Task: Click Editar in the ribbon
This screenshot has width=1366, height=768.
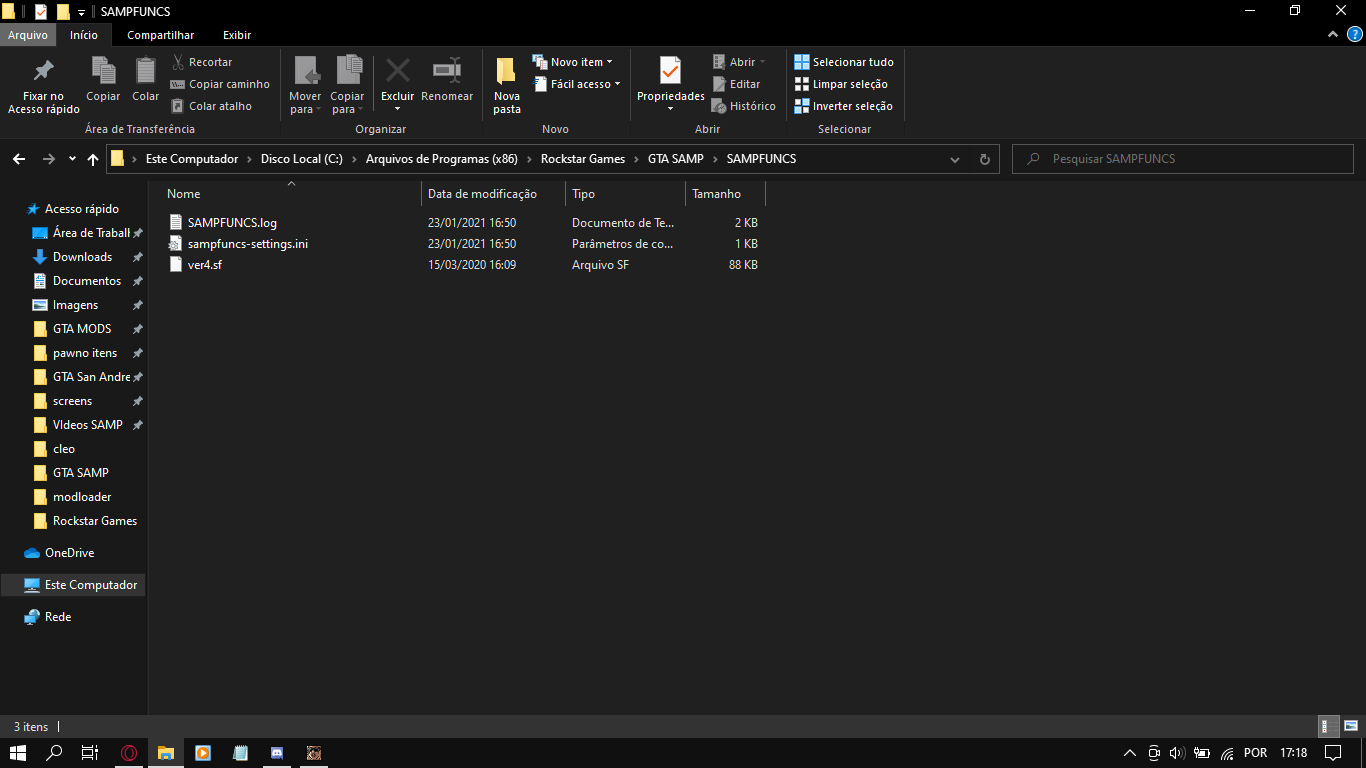Action: (x=736, y=84)
